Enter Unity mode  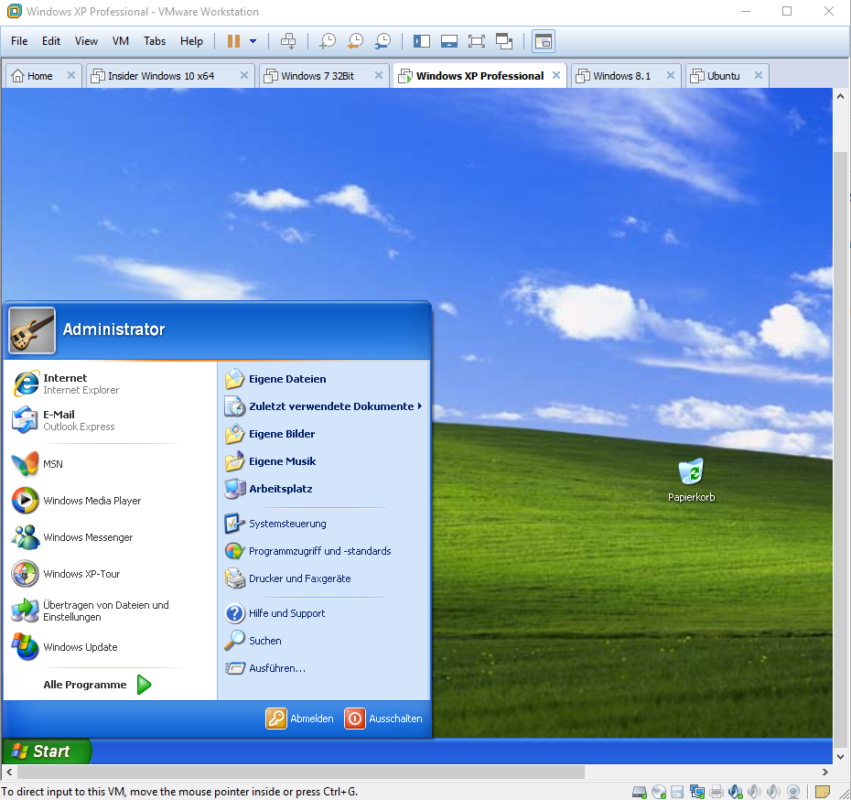(x=504, y=41)
